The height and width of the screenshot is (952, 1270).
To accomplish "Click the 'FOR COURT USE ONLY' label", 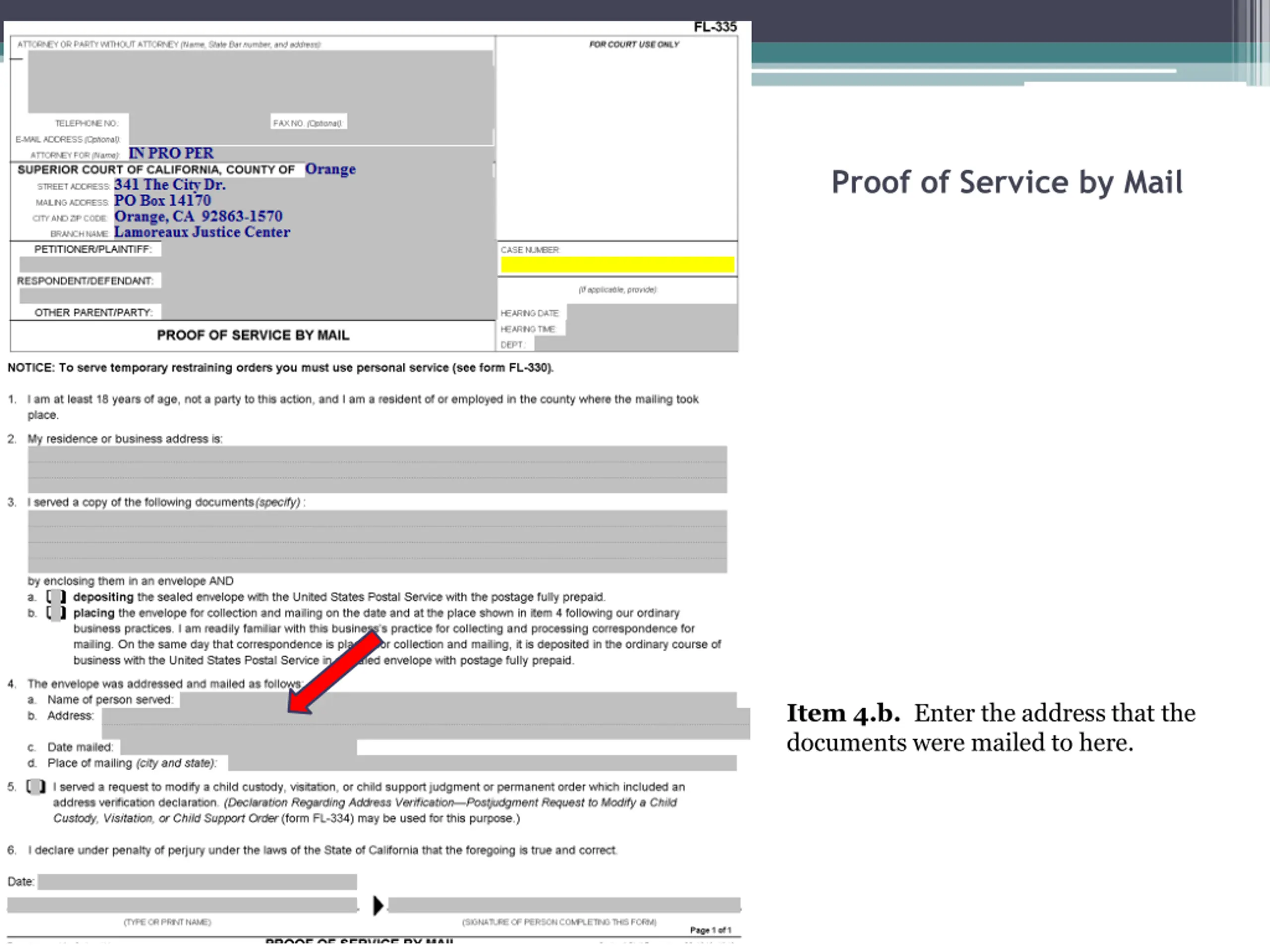I will (634, 45).
